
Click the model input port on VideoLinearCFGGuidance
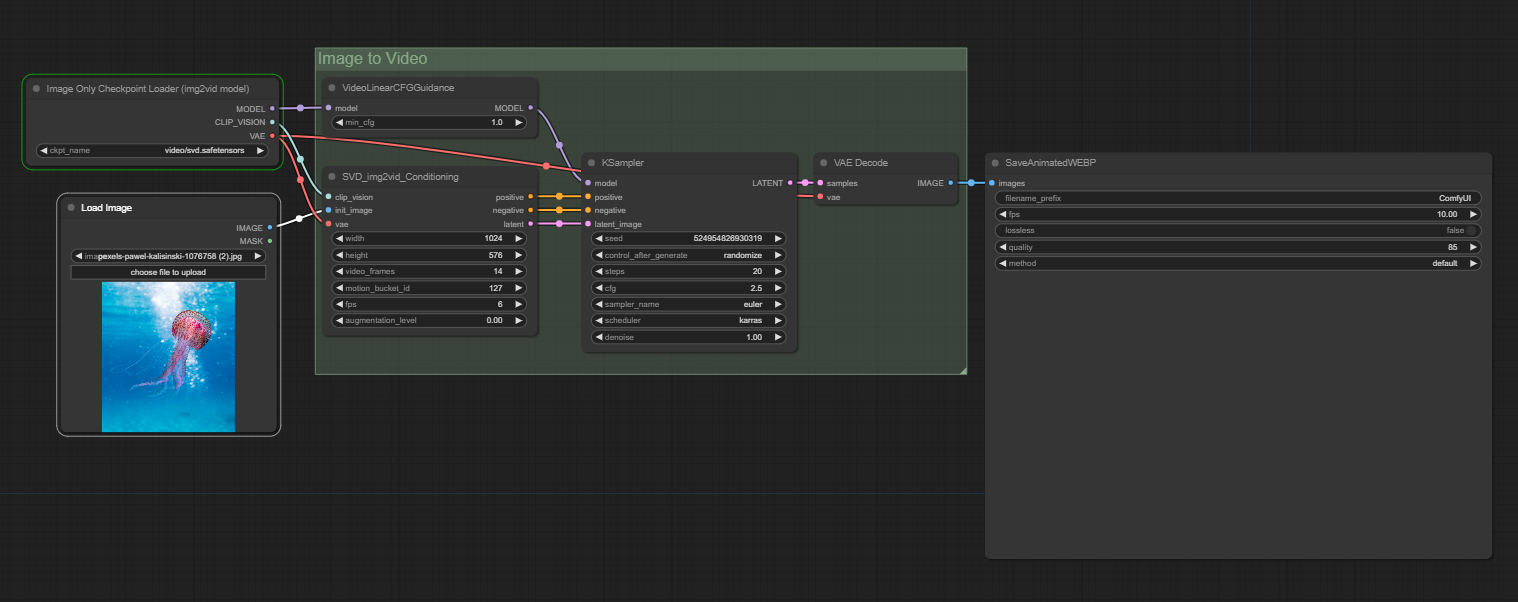click(x=330, y=107)
